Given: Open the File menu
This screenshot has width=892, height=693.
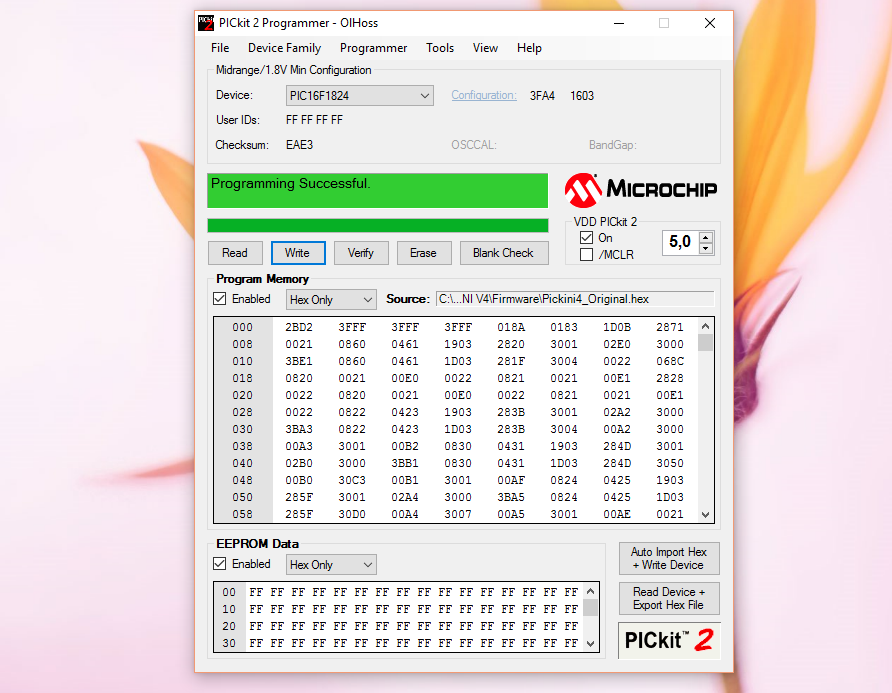Looking at the screenshot, I should [220, 48].
